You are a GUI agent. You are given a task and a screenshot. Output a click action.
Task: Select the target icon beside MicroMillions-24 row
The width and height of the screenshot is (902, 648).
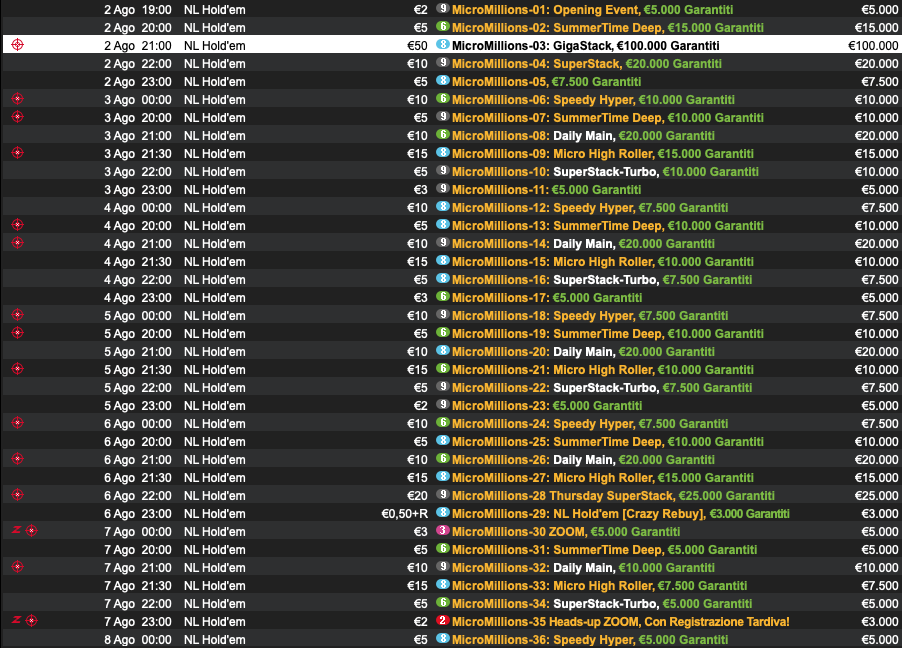pyautogui.click(x=18, y=423)
